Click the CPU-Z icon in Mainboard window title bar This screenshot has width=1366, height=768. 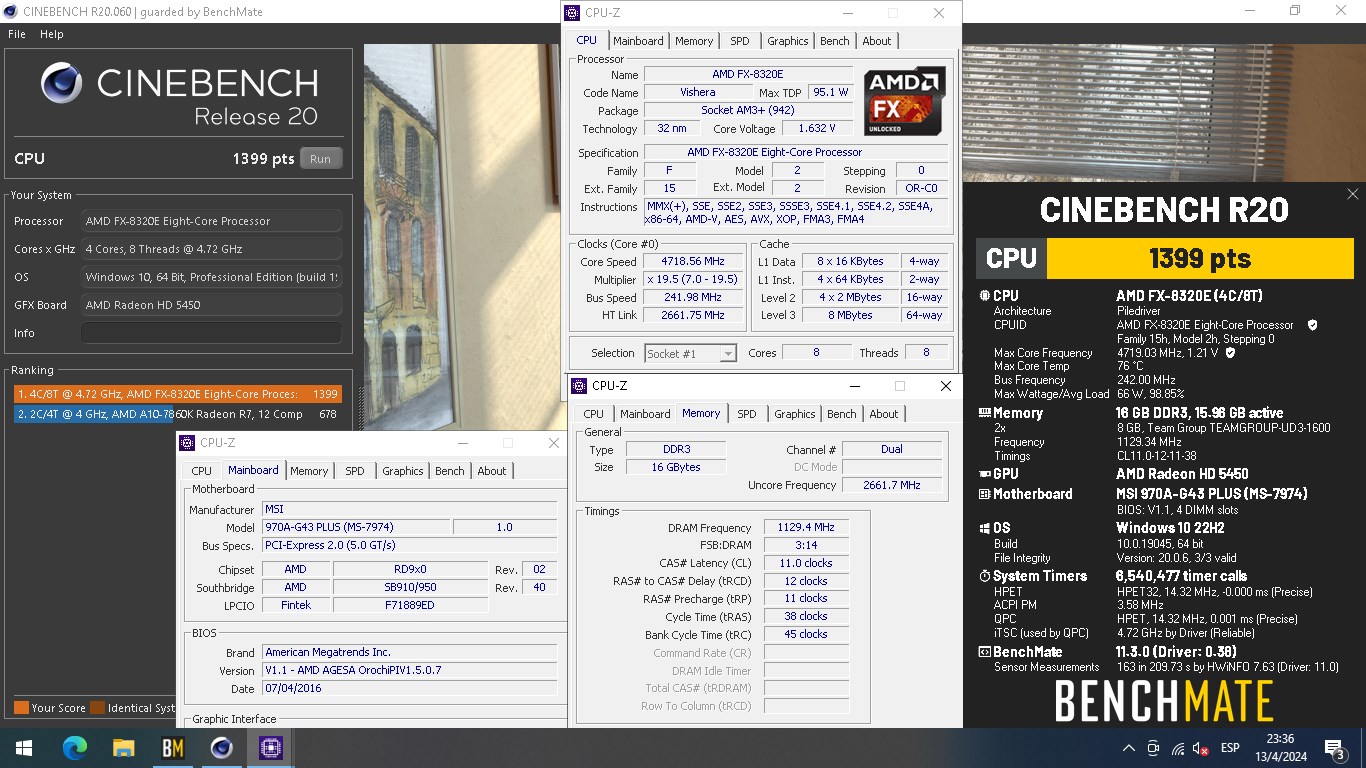[x=187, y=443]
